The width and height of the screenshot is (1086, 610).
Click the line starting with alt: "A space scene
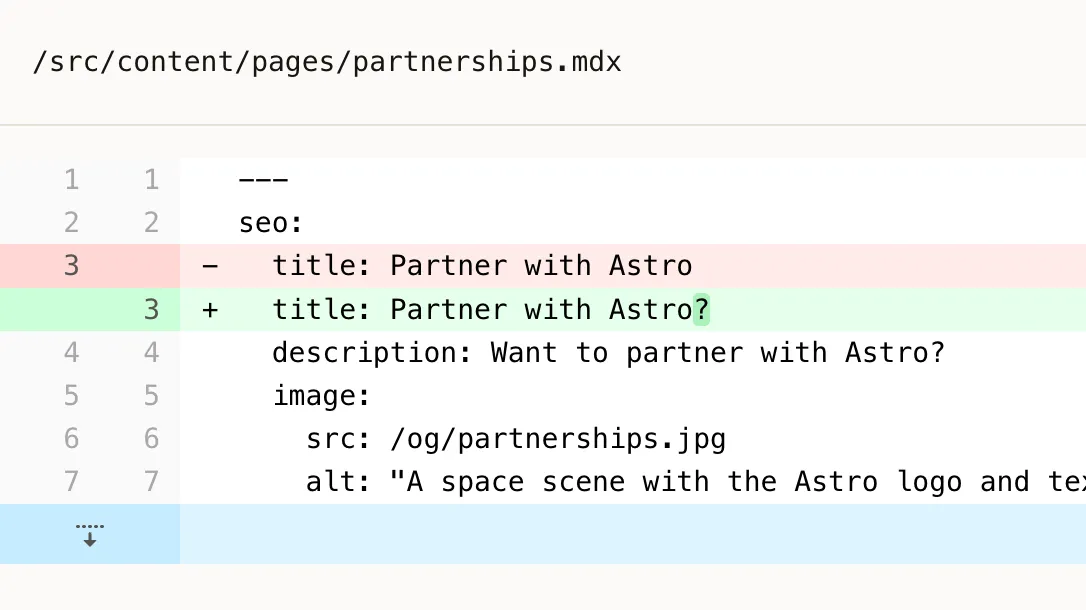[x=695, y=482]
